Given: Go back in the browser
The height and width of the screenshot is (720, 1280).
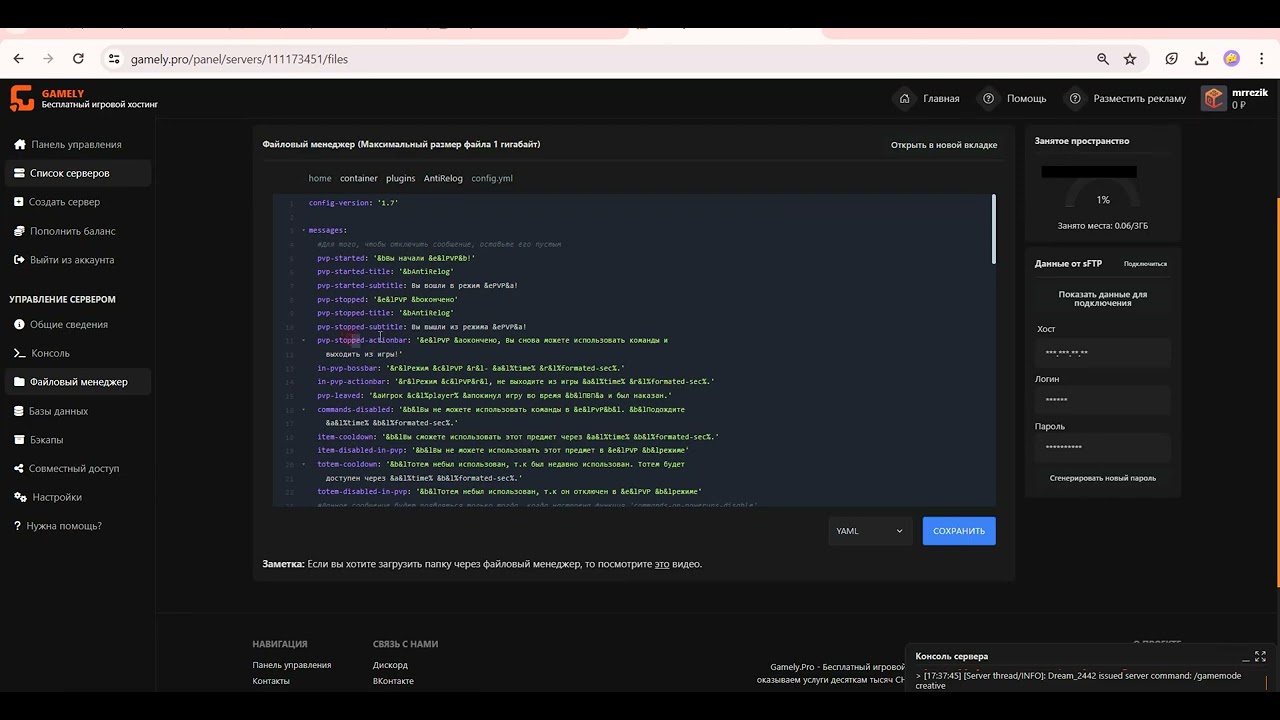Looking at the screenshot, I should 18,59.
